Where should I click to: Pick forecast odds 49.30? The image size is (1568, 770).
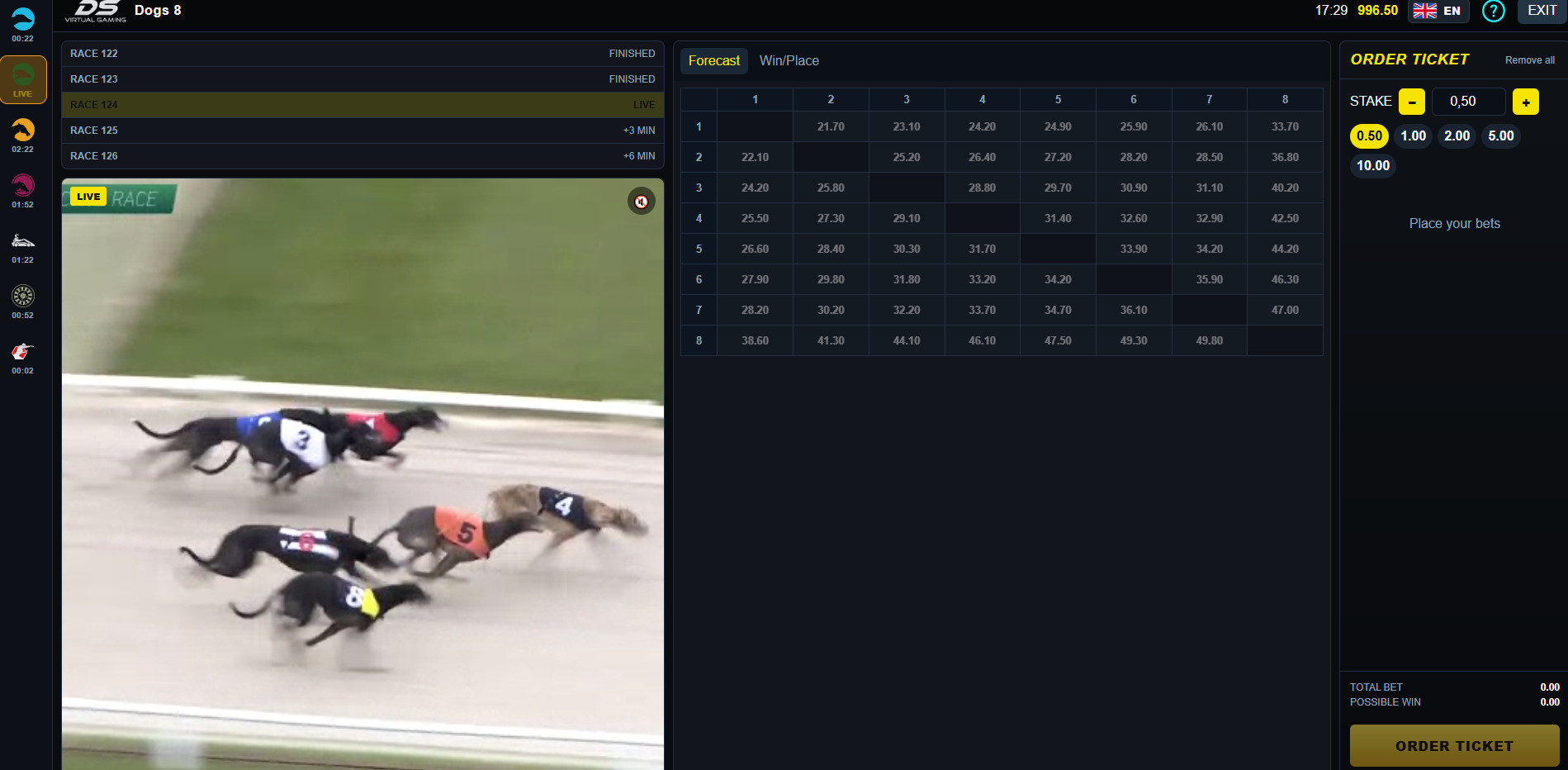point(1134,341)
